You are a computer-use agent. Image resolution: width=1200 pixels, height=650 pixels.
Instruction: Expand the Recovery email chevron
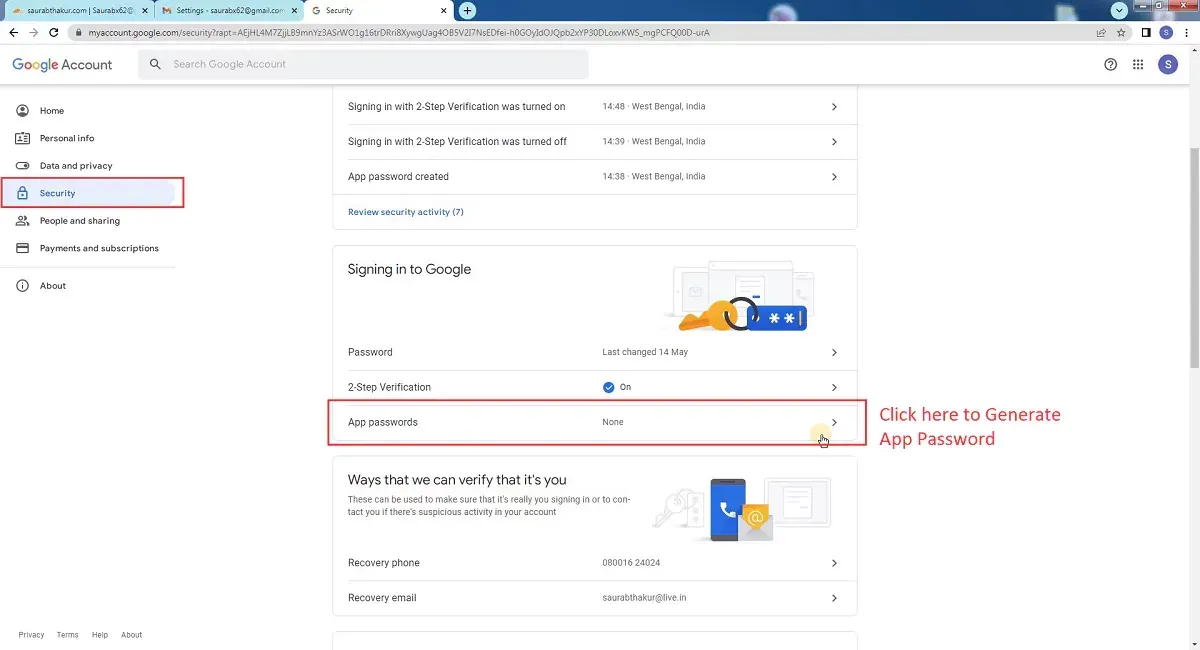tap(834, 598)
